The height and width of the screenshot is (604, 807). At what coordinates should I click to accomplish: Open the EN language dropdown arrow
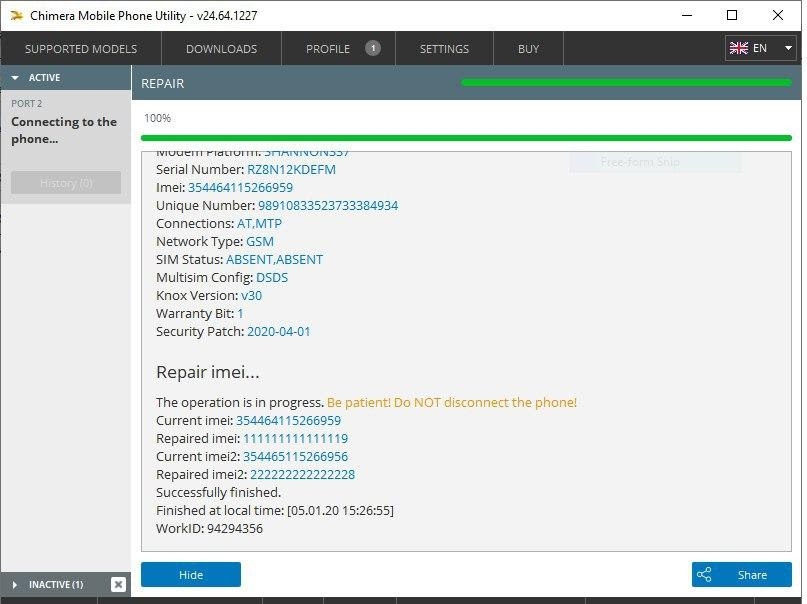click(x=788, y=48)
